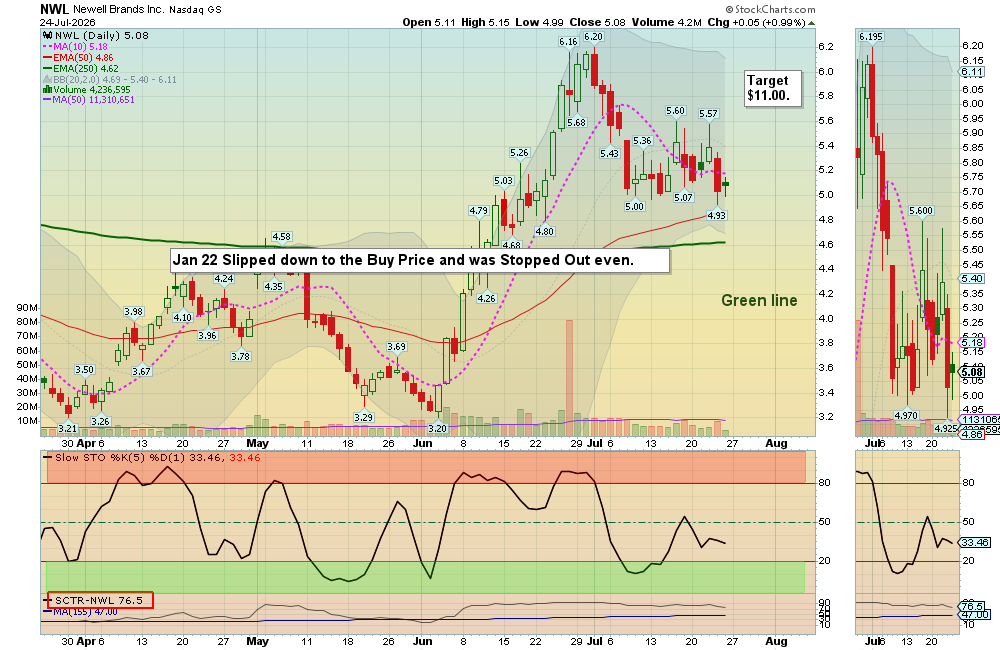Click the 4.79 price label

478,211
